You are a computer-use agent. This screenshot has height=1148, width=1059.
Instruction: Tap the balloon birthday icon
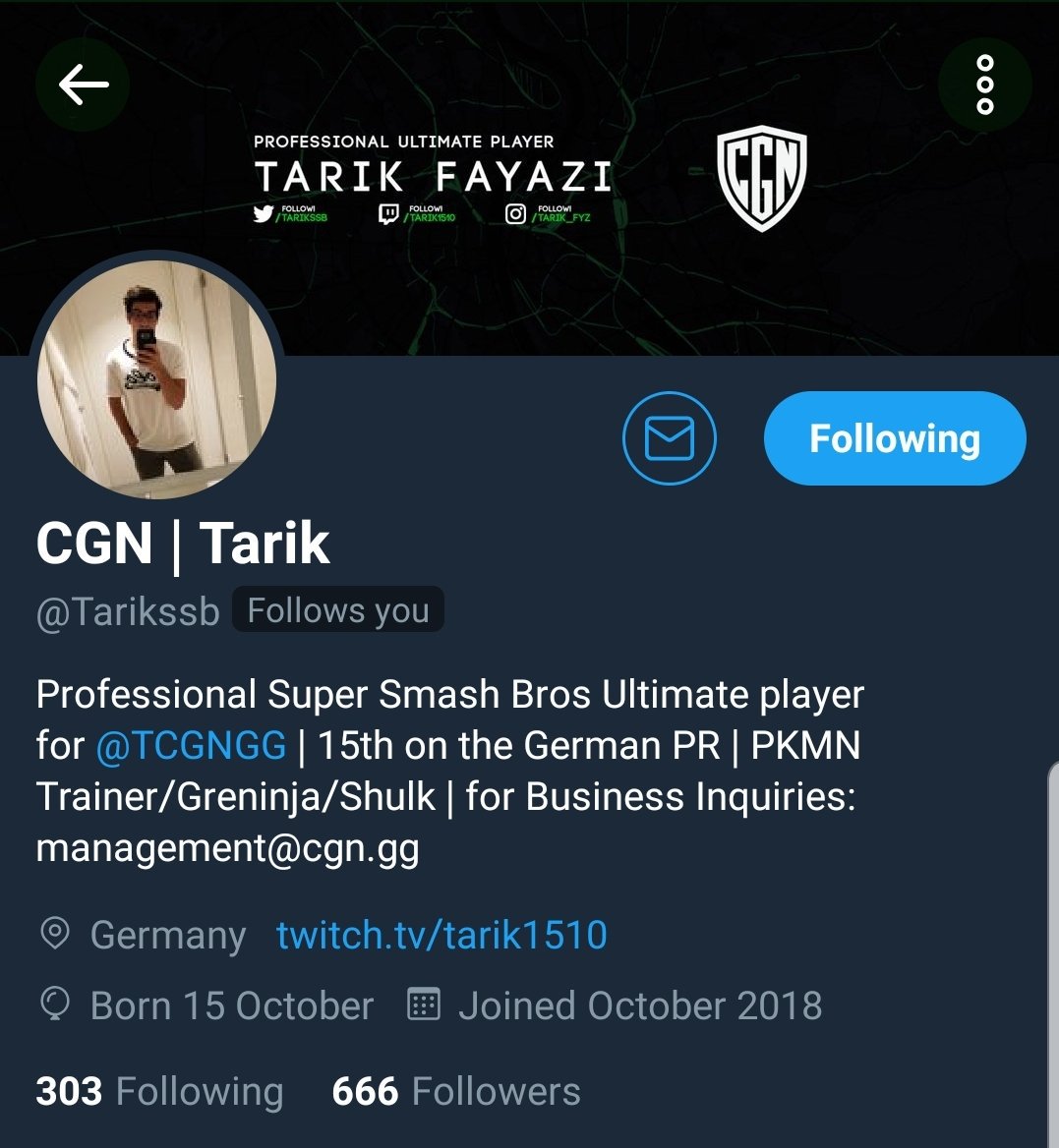pyautogui.click(x=55, y=1004)
